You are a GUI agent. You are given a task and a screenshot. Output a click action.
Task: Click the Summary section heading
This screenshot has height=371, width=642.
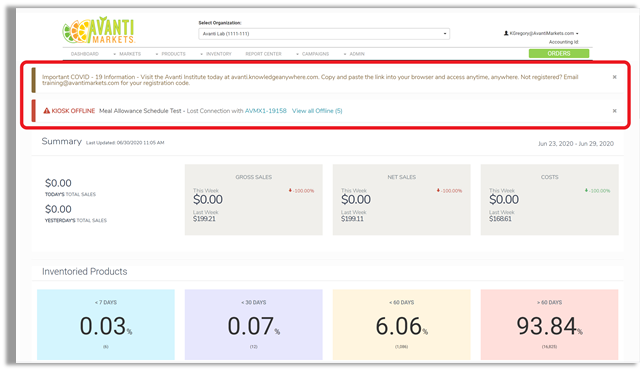tap(62, 142)
